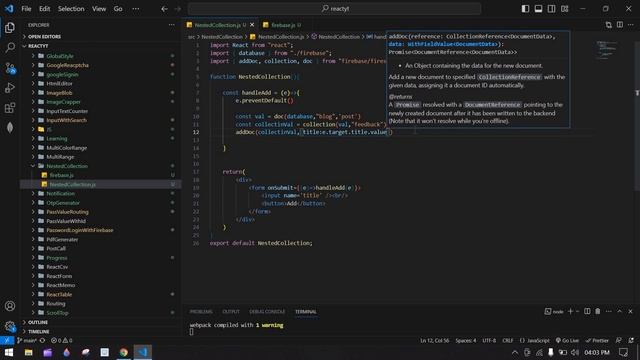Open the Accounts menu icon
640x360 pixels.
pos(10,306)
